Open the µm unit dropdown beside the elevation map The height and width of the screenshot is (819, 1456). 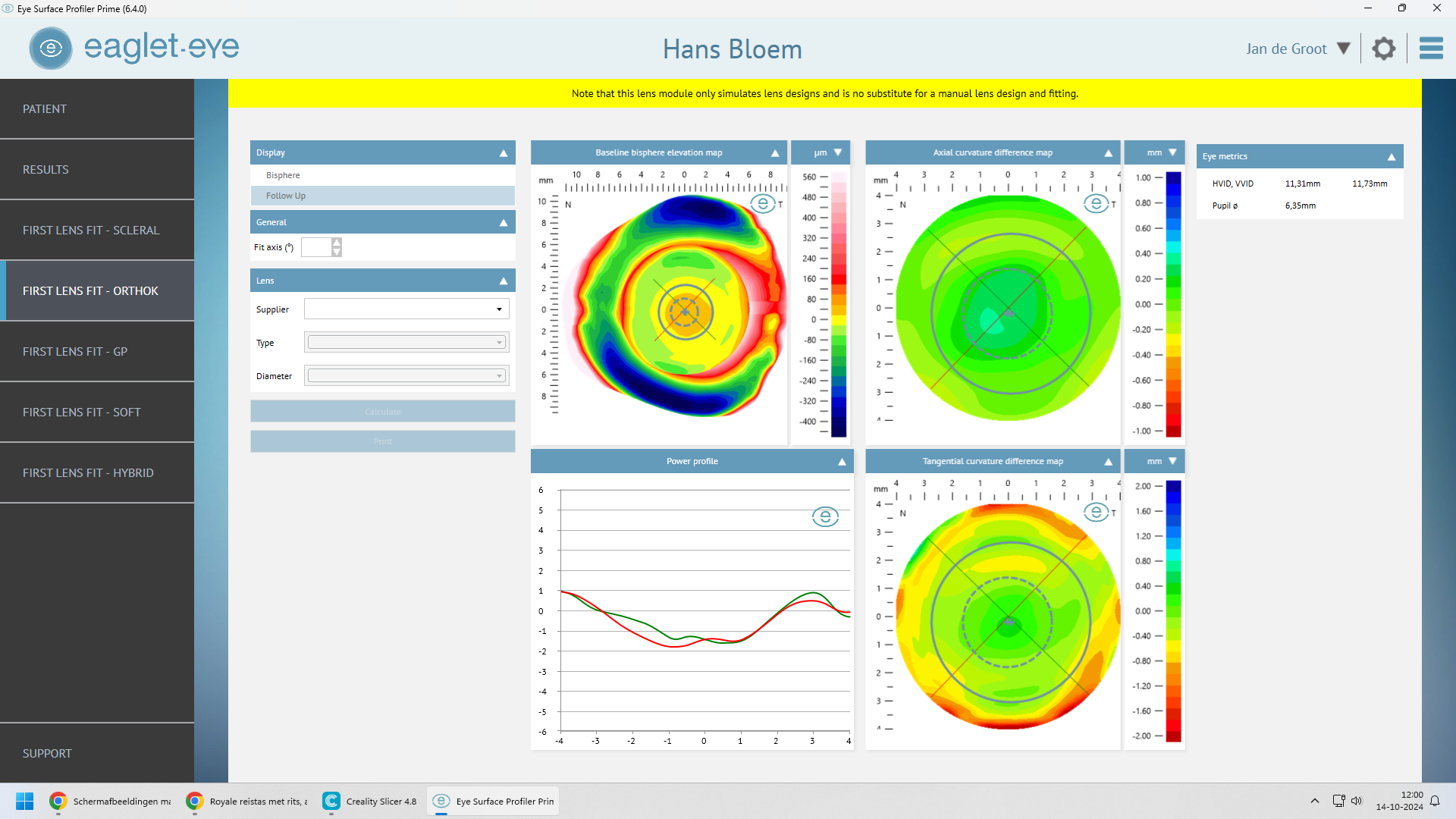click(837, 152)
